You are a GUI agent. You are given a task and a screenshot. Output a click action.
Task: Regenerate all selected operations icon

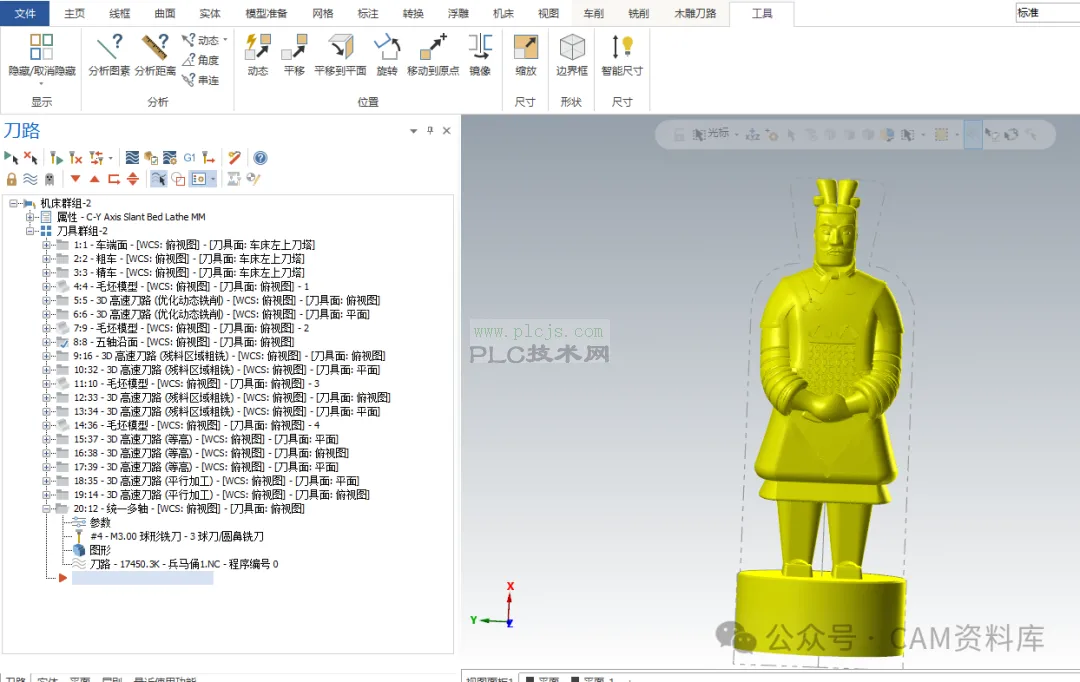56,158
